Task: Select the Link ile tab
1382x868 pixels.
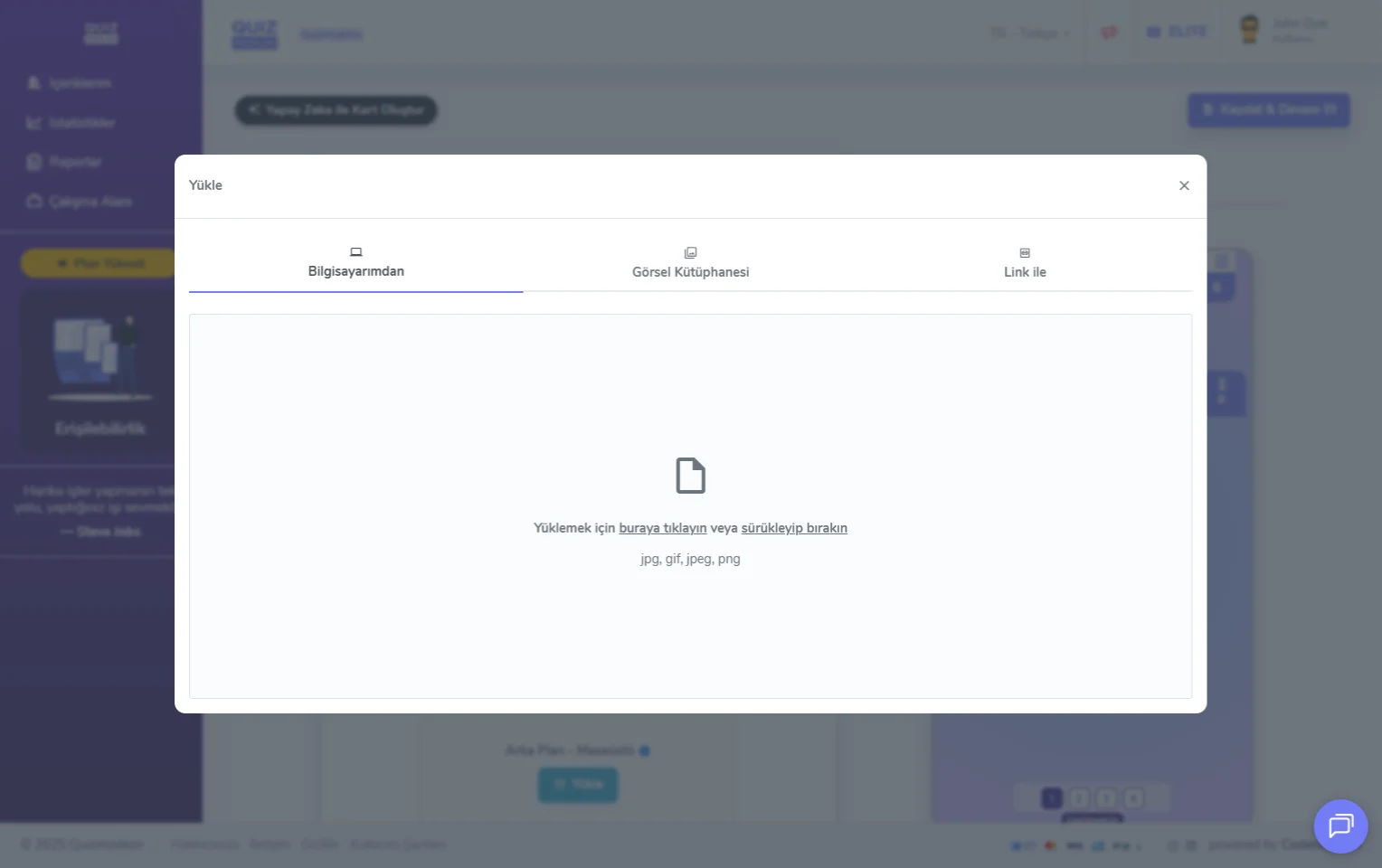Action: coord(1024,272)
